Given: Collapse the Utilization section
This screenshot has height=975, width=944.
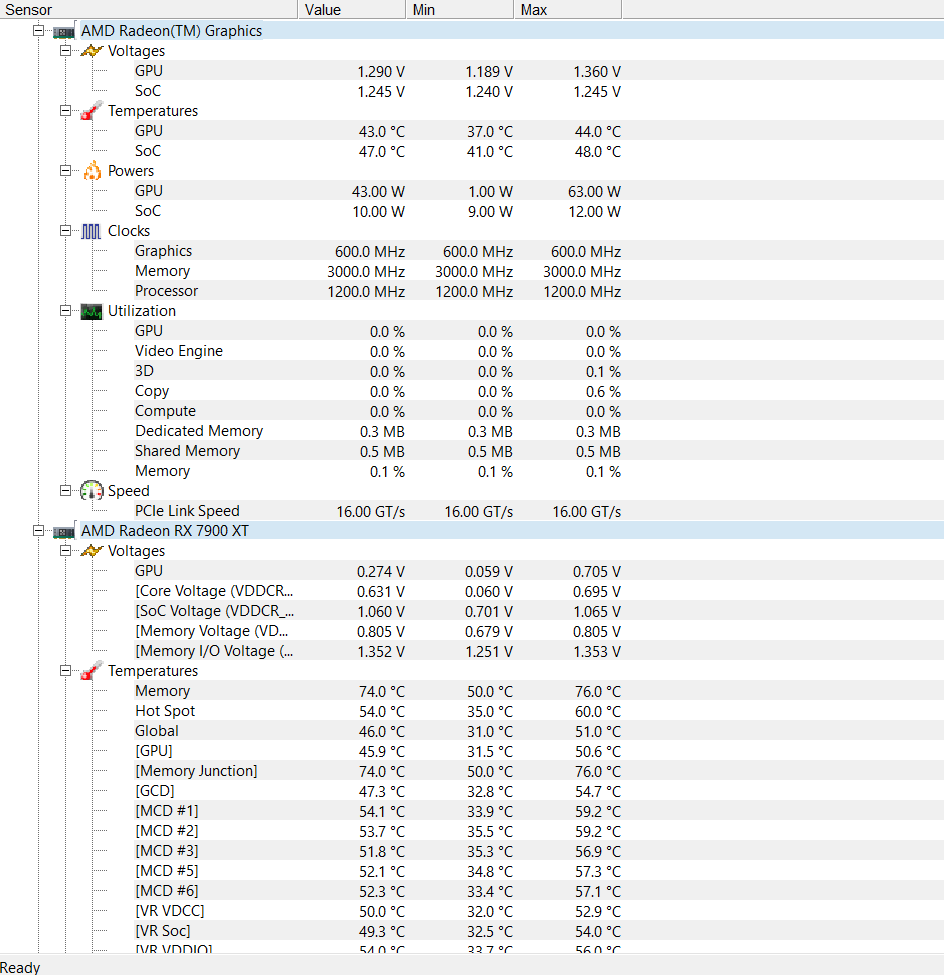Looking at the screenshot, I should tap(65, 311).
